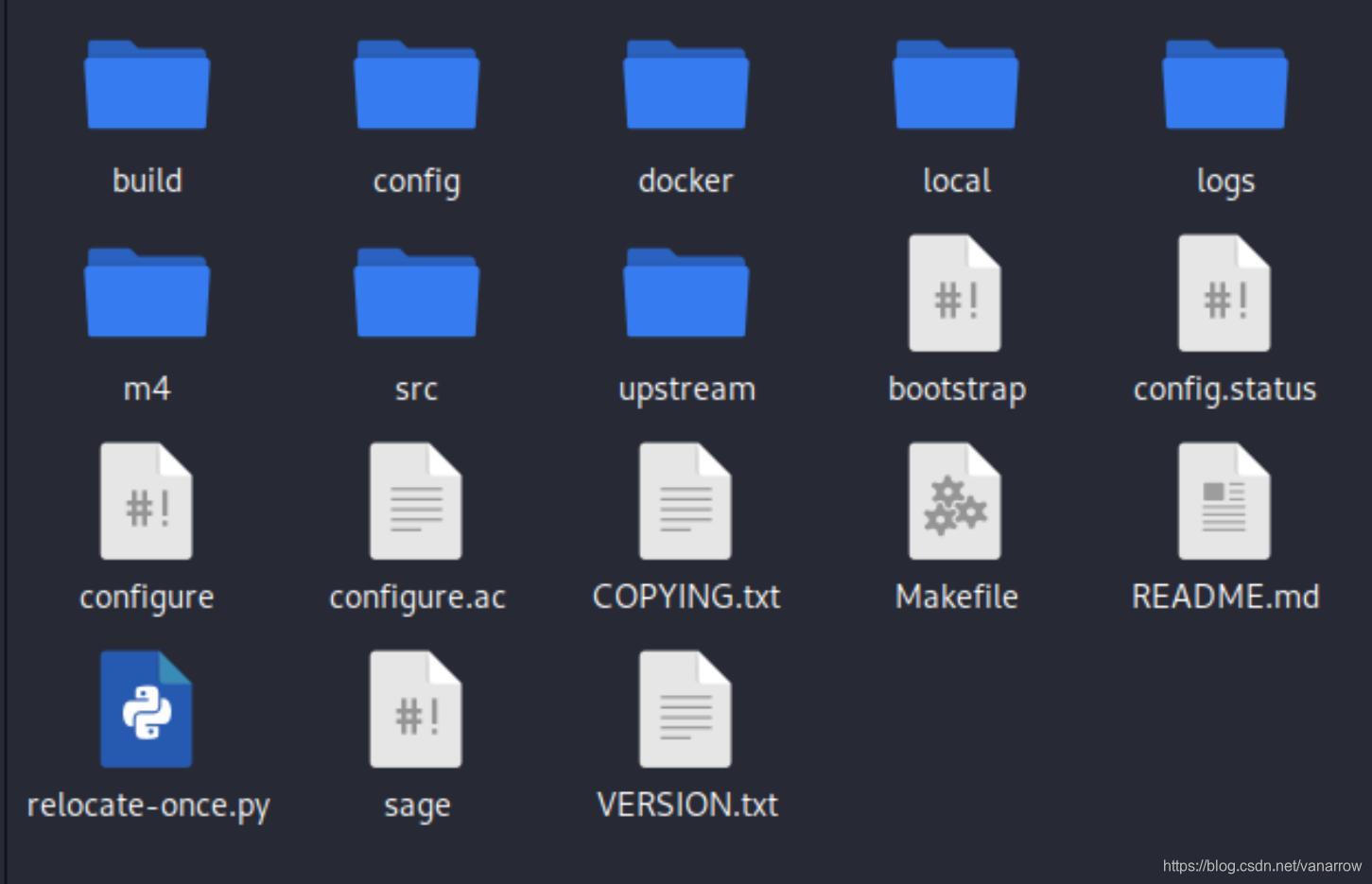Click the 'config.status' file name
This screenshot has height=884, width=1372.
pos(1225,390)
